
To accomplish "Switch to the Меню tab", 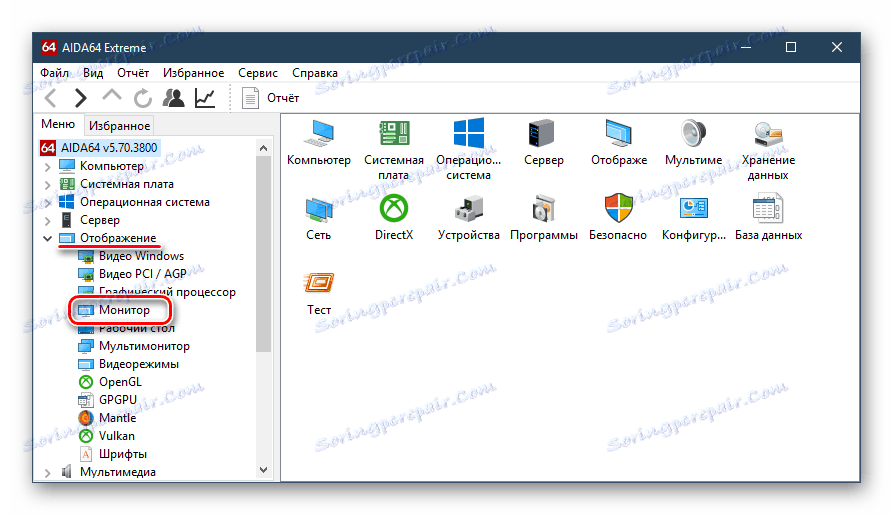I will 58,124.
